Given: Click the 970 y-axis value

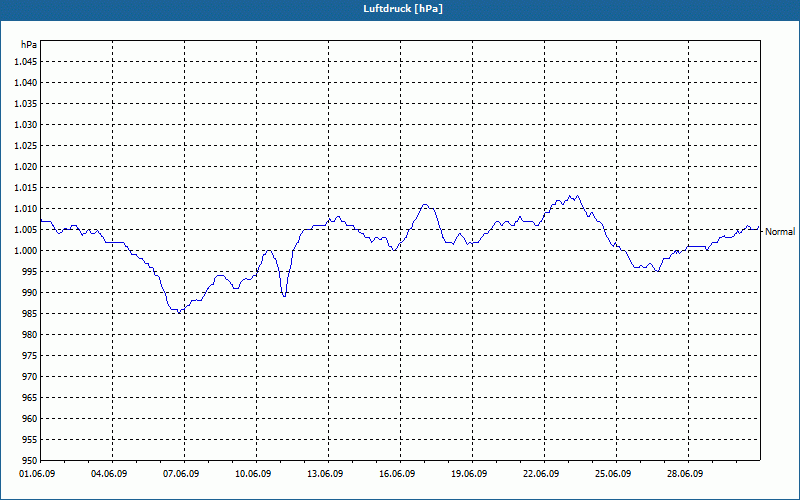Looking at the screenshot, I should point(30,377).
